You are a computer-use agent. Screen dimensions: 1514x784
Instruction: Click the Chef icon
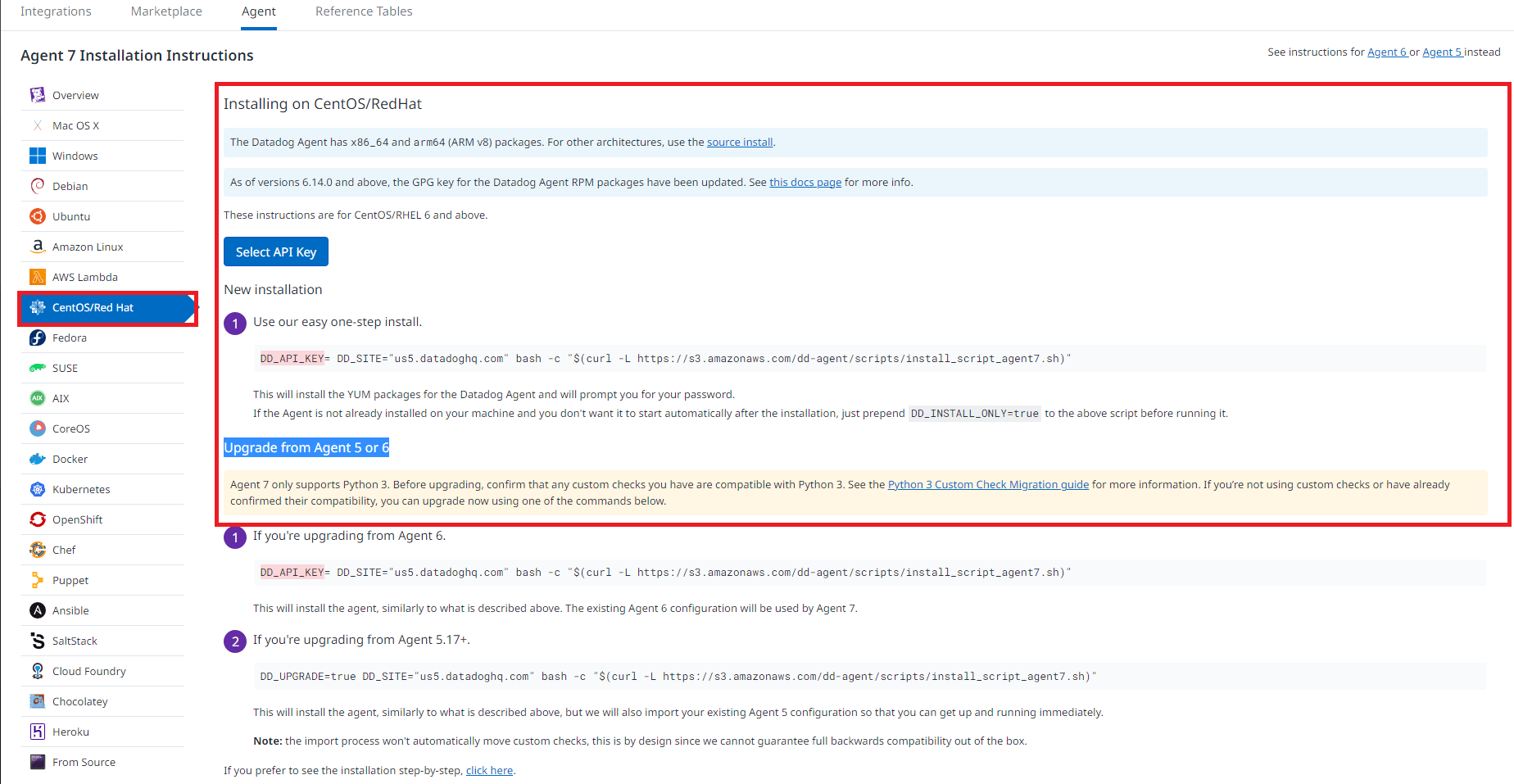(38, 550)
